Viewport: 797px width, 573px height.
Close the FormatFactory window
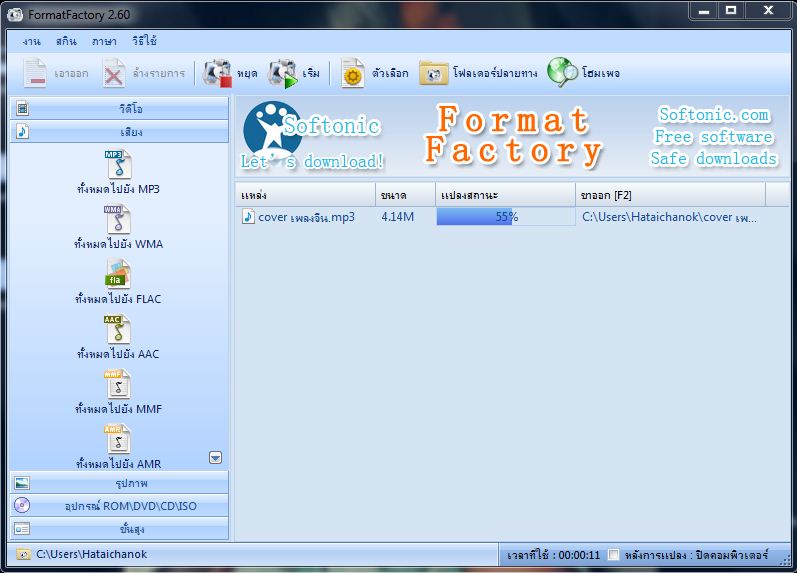click(x=769, y=10)
